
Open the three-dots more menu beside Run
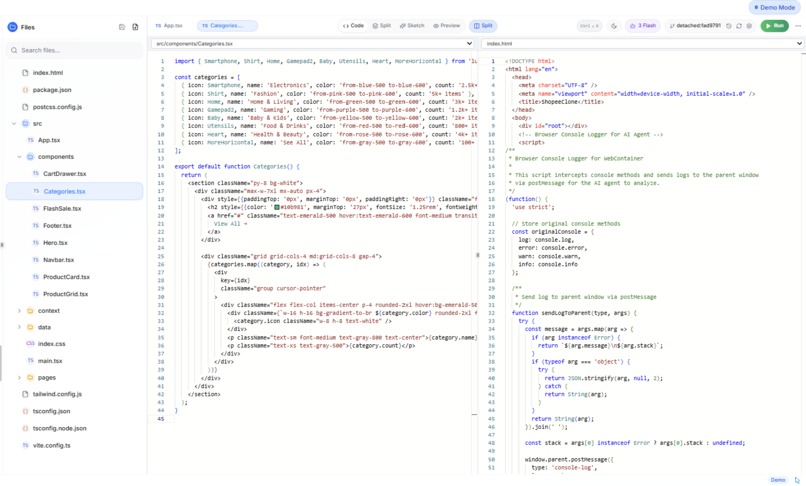(x=798, y=26)
